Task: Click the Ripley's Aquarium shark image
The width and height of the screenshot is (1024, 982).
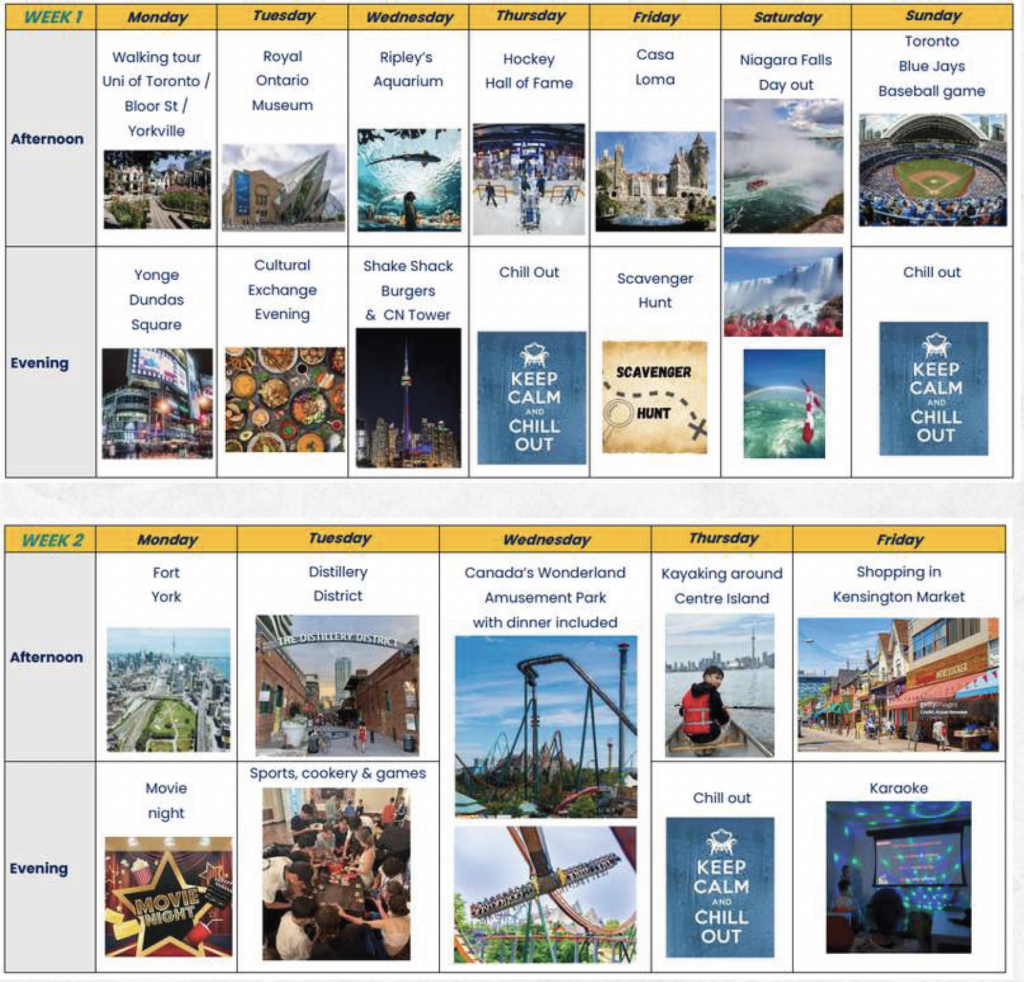Action: [x=409, y=179]
